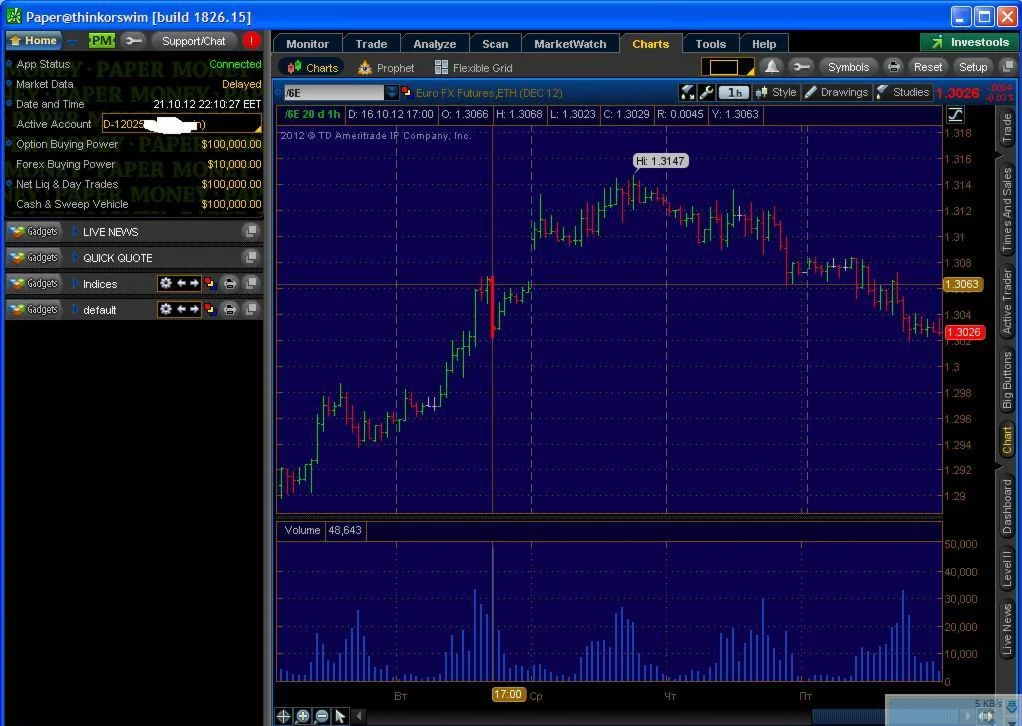Click the print icon in default gadget

point(229,310)
